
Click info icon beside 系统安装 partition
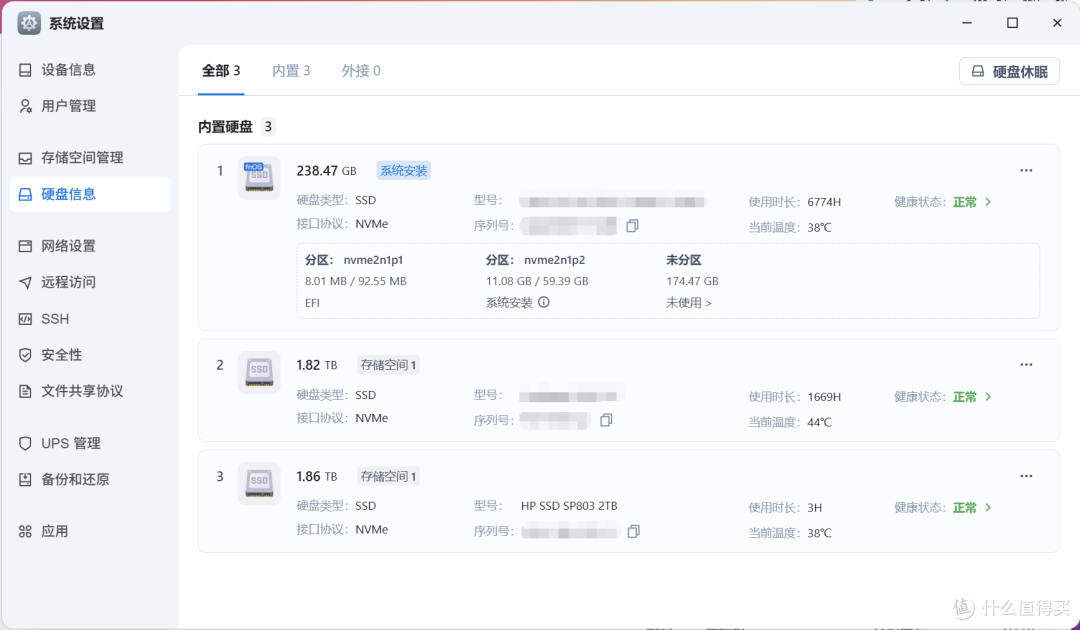click(544, 302)
